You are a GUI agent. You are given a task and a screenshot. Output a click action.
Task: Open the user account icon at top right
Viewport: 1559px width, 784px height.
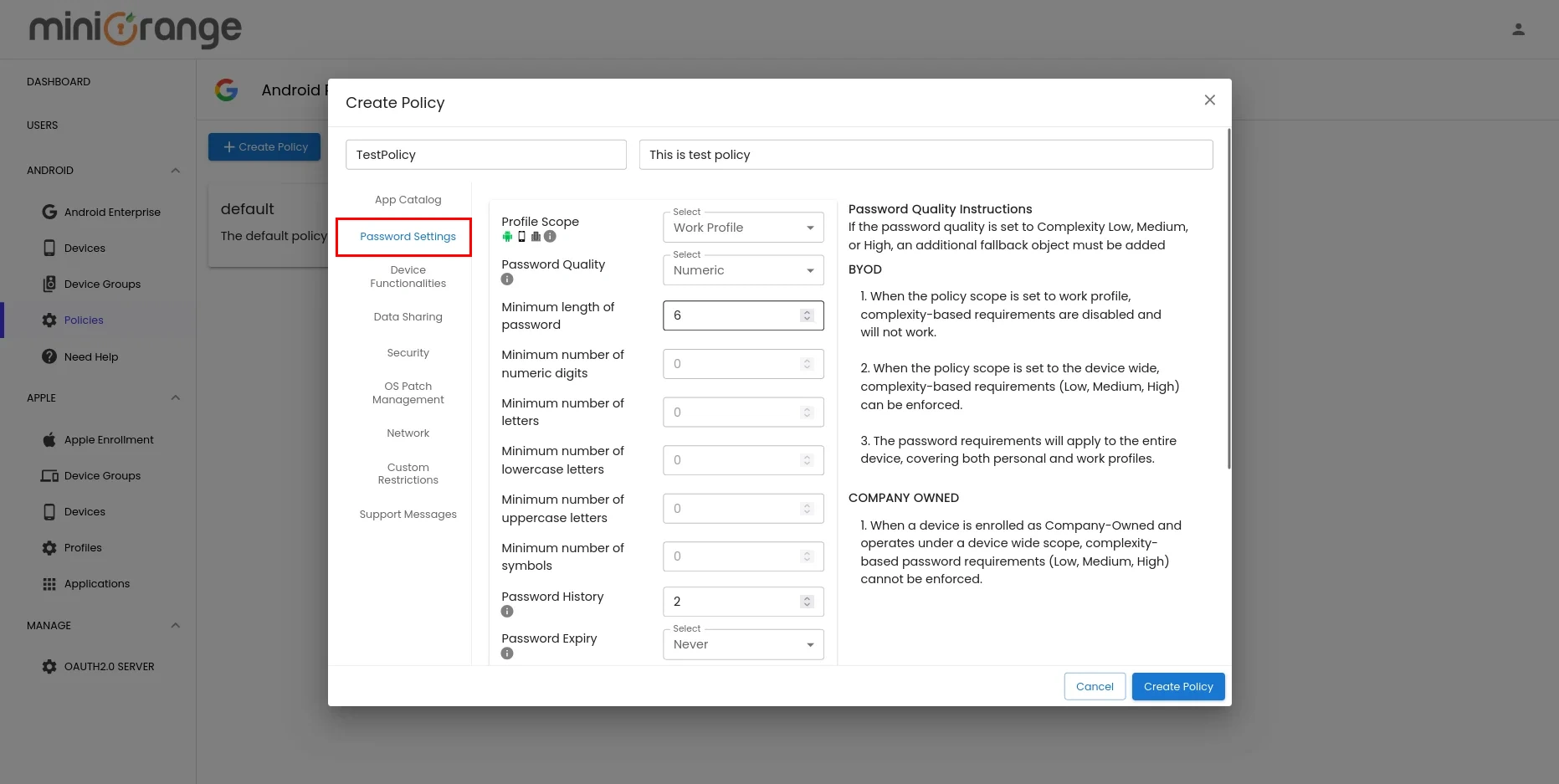(x=1519, y=28)
